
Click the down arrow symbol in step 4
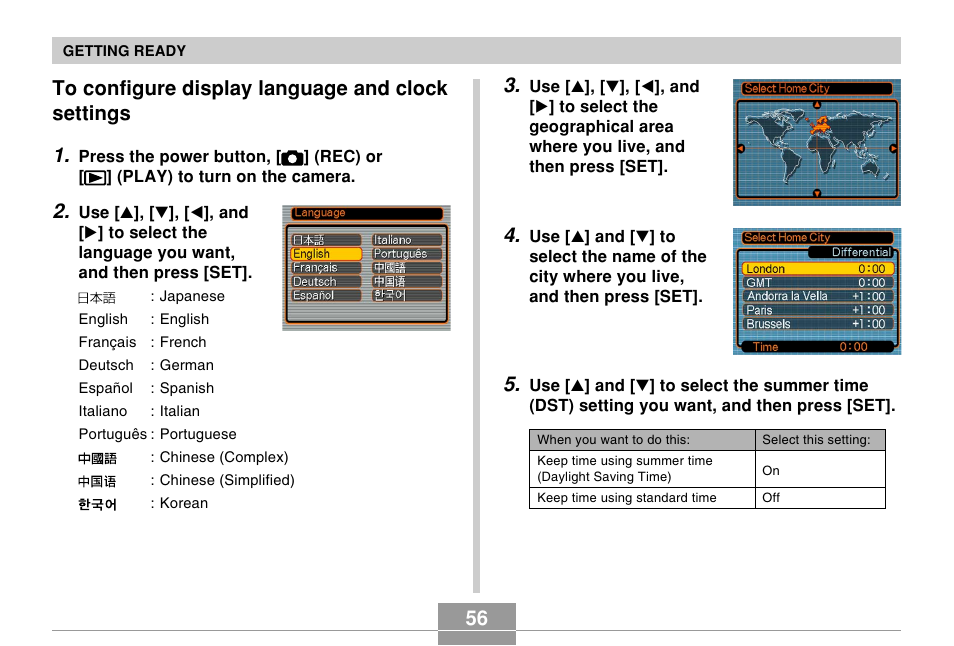pyautogui.click(x=642, y=237)
